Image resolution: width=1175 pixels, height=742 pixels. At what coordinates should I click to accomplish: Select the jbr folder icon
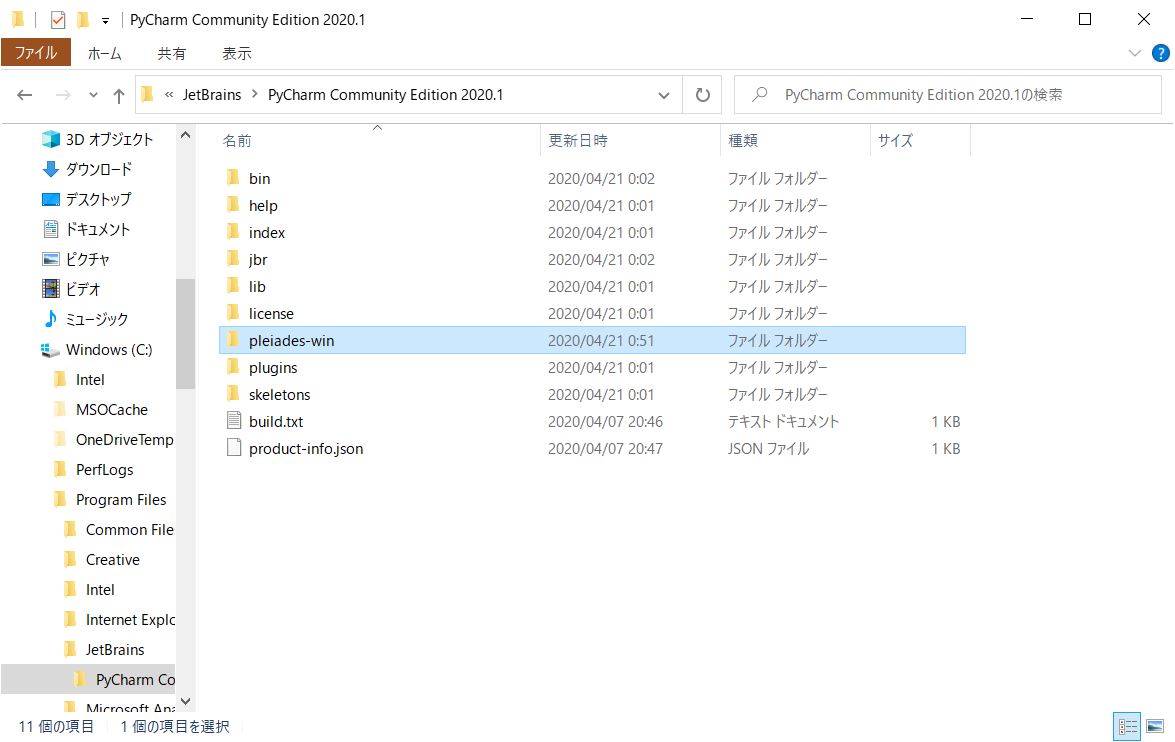[x=233, y=259]
